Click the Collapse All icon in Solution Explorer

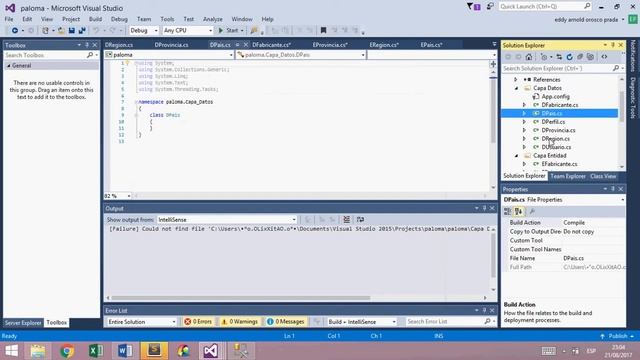(x=580, y=57)
